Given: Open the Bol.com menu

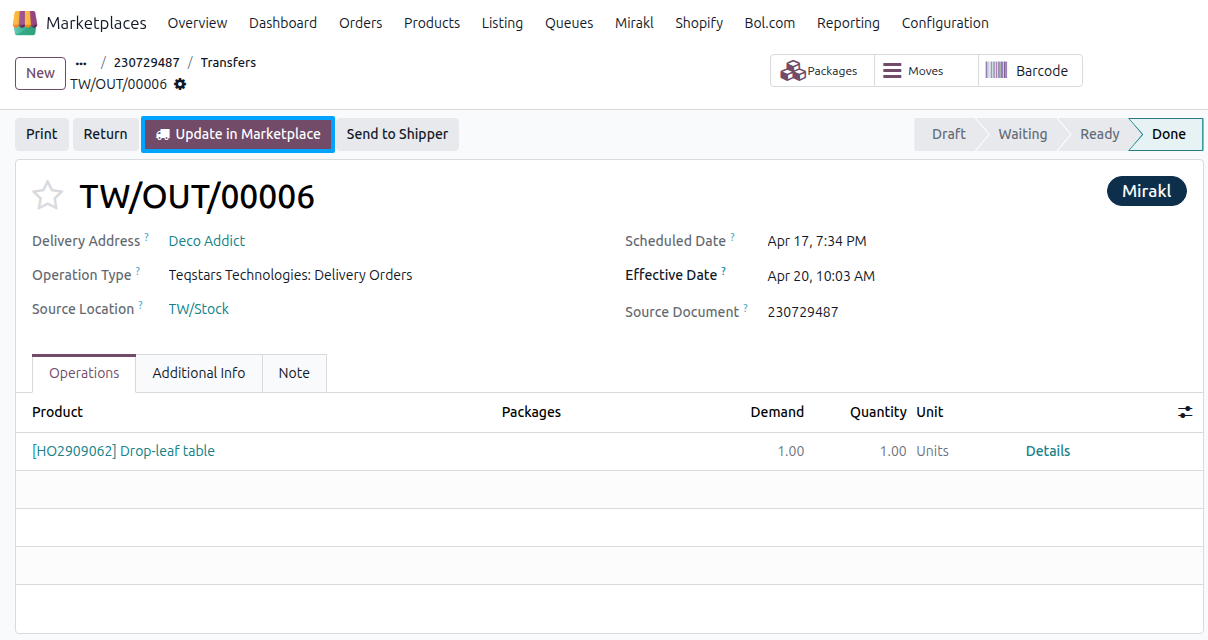Looking at the screenshot, I should click(x=770, y=22).
